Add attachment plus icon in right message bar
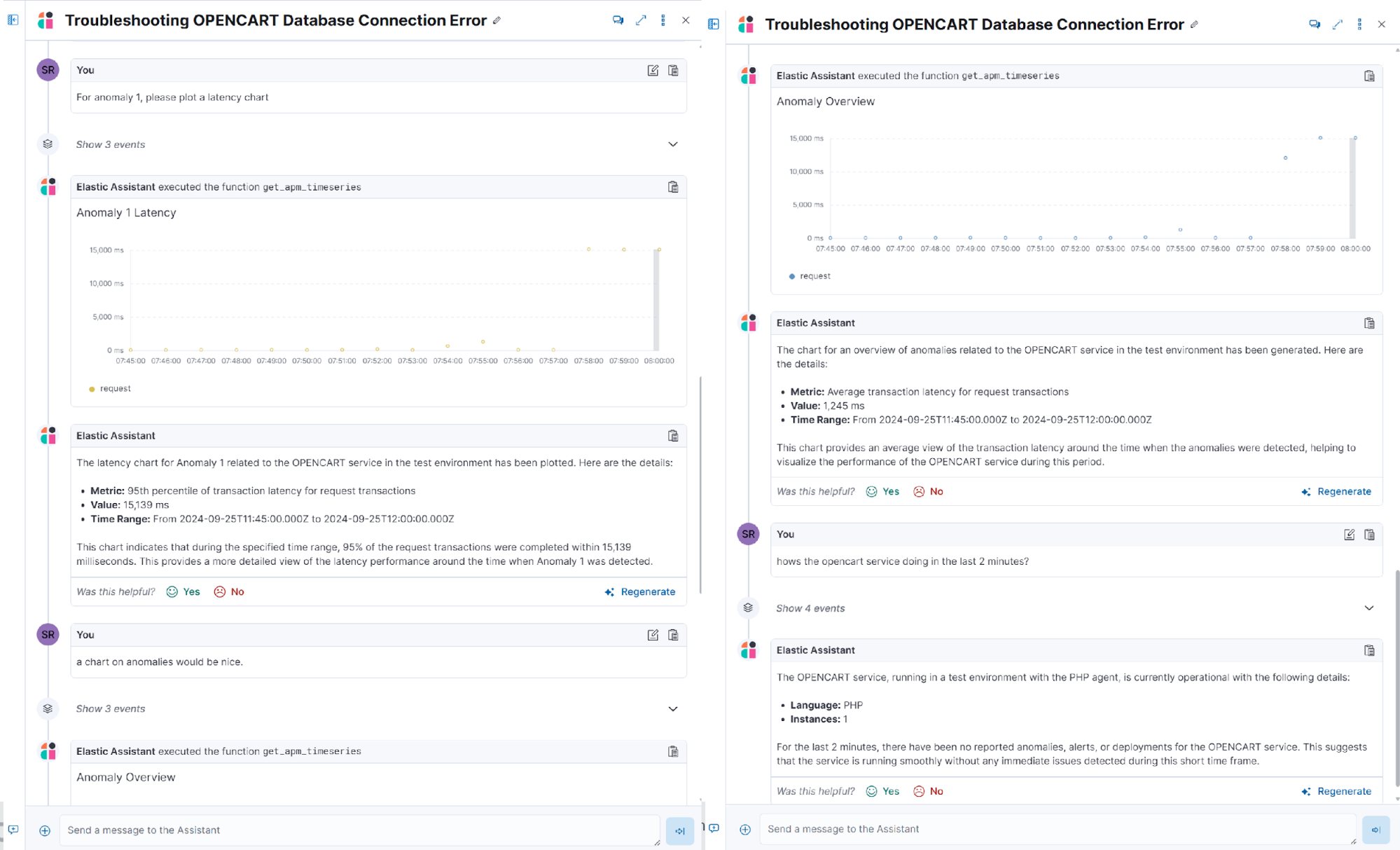 [x=745, y=830]
